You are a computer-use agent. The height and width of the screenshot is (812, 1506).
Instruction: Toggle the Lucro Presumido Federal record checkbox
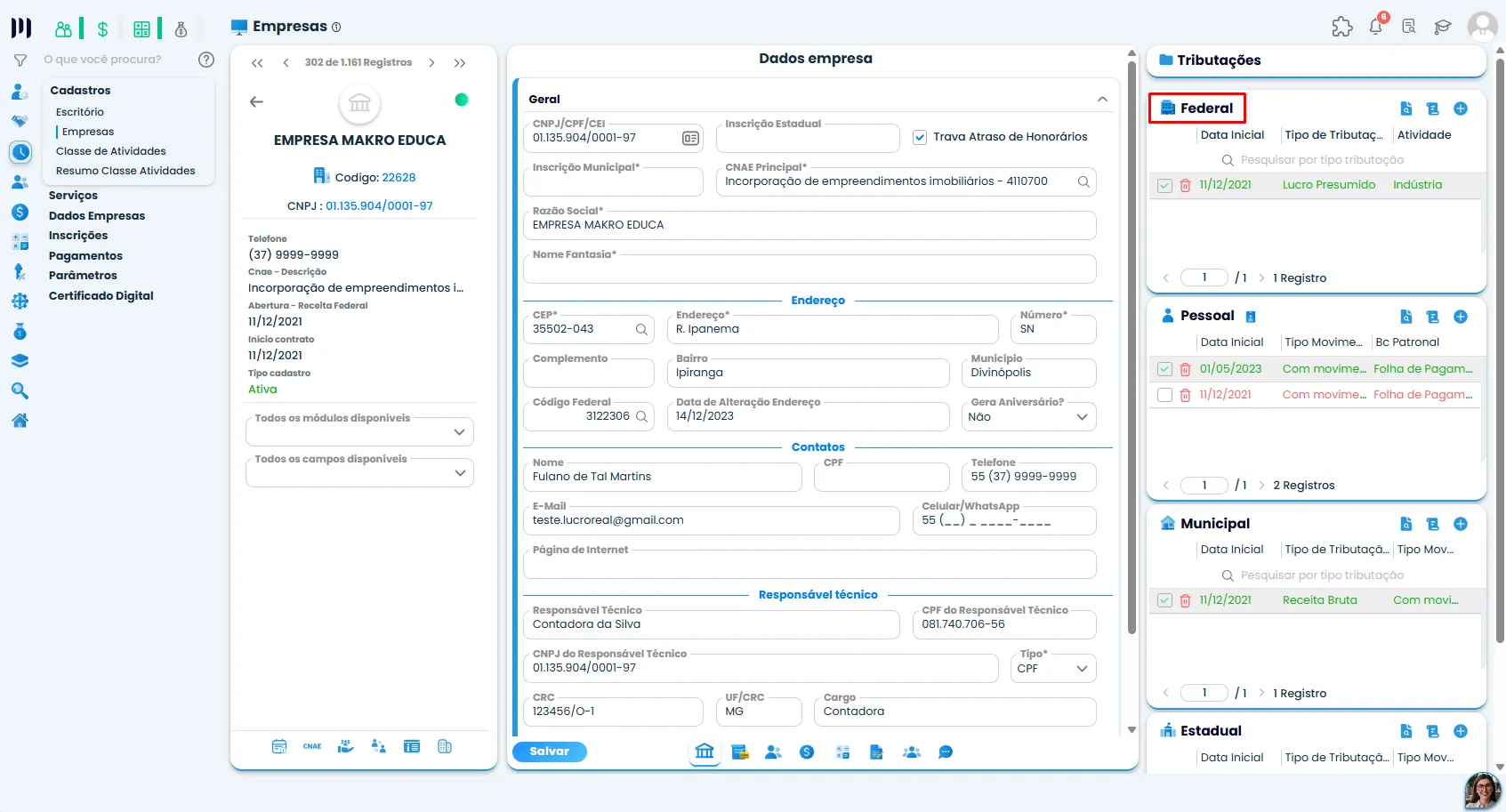[1164, 186]
